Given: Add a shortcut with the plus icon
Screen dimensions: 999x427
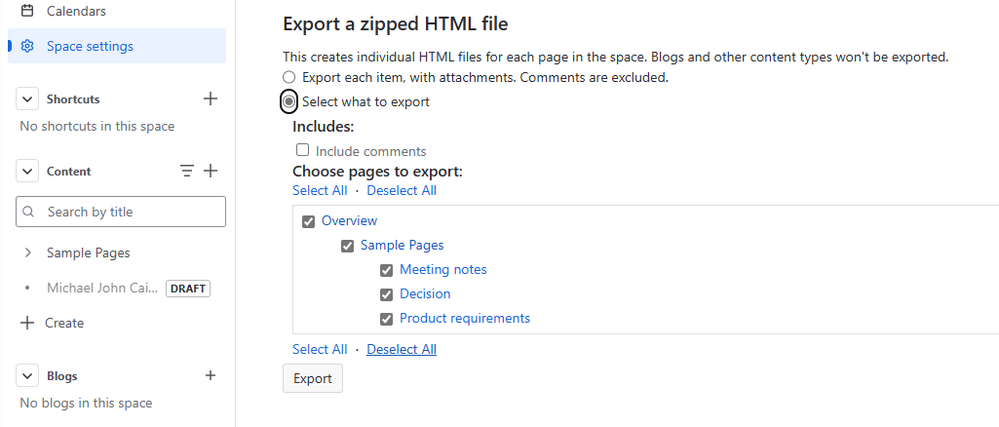Looking at the screenshot, I should tap(210, 99).
